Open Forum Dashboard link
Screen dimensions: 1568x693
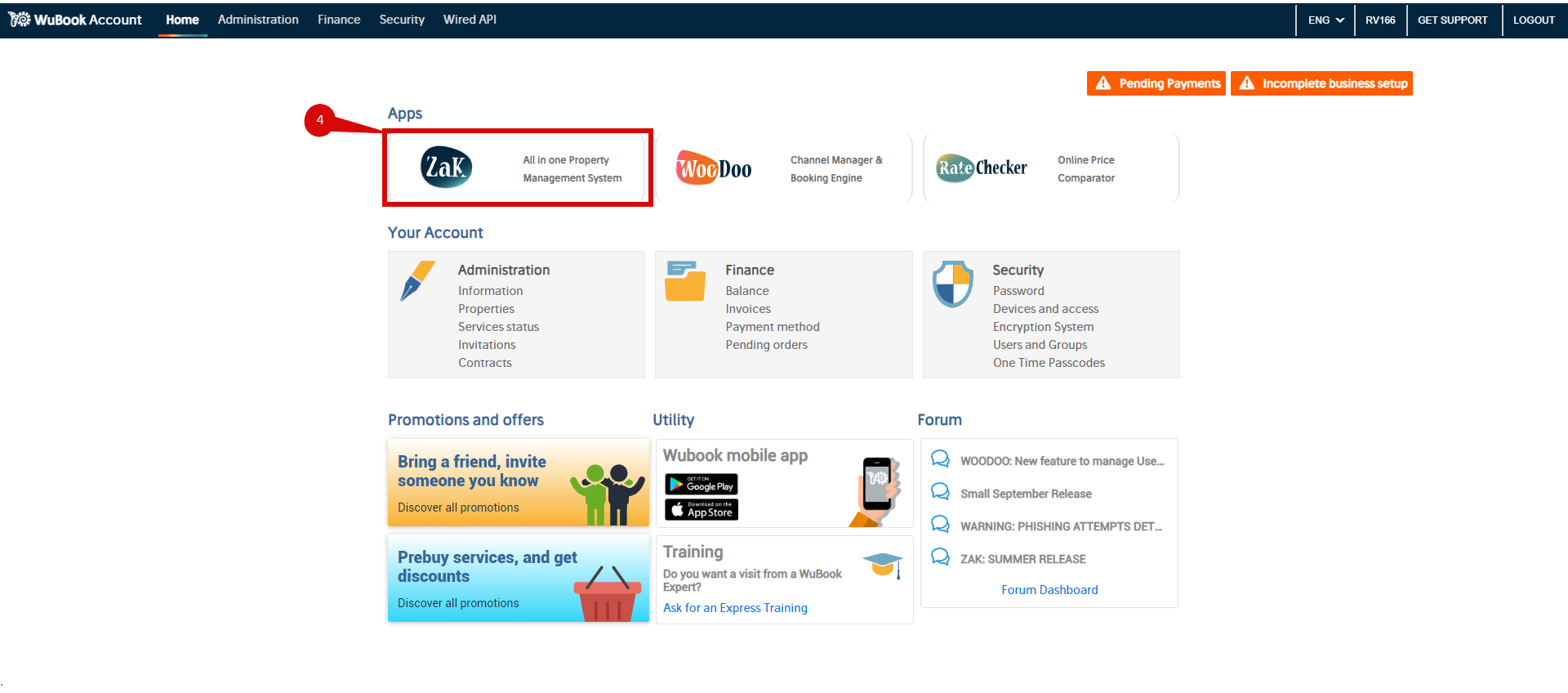click(1049, 590)
